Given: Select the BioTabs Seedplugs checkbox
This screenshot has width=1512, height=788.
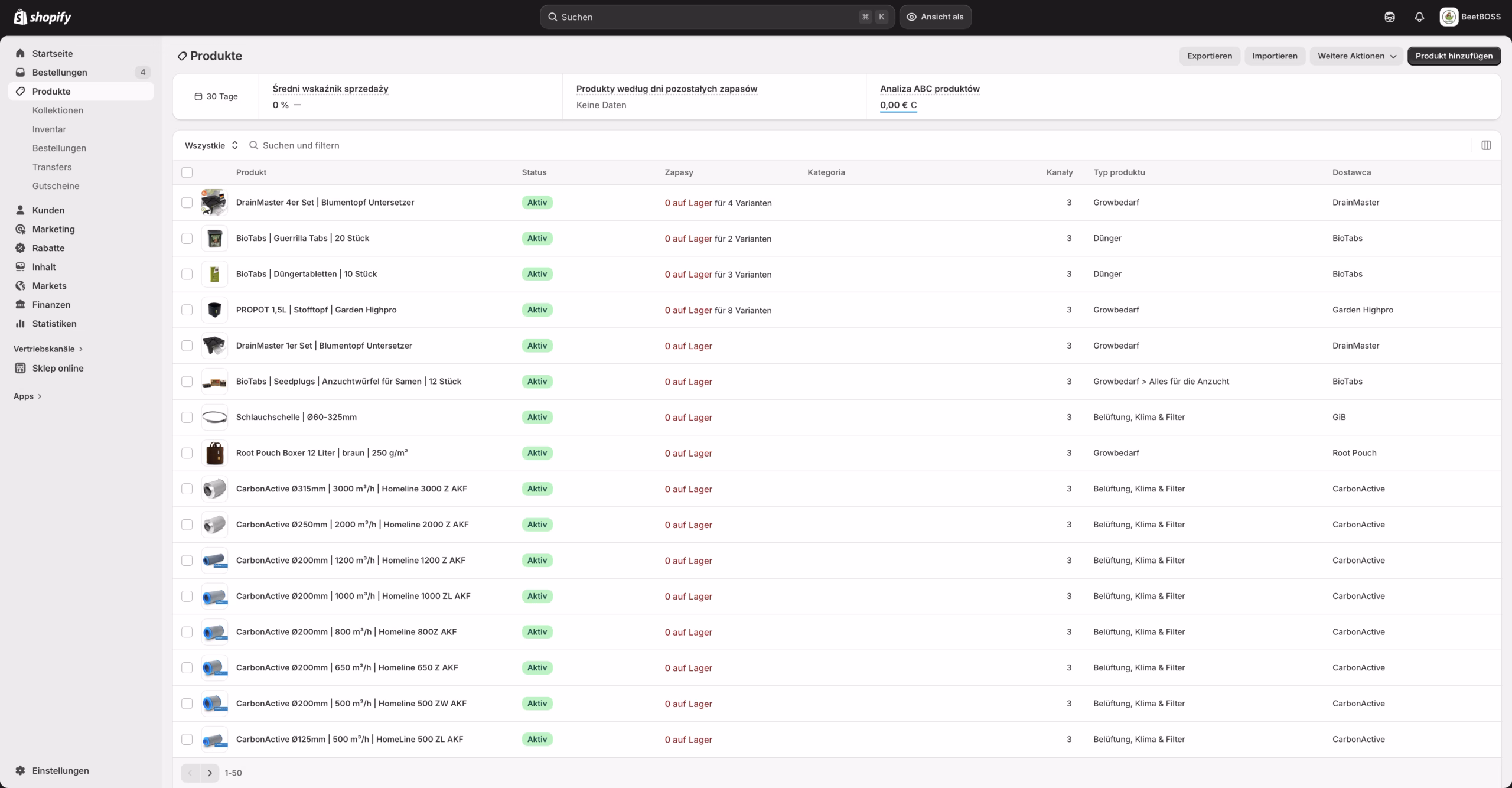Looking at the screenshot, I should pos(187,382).
